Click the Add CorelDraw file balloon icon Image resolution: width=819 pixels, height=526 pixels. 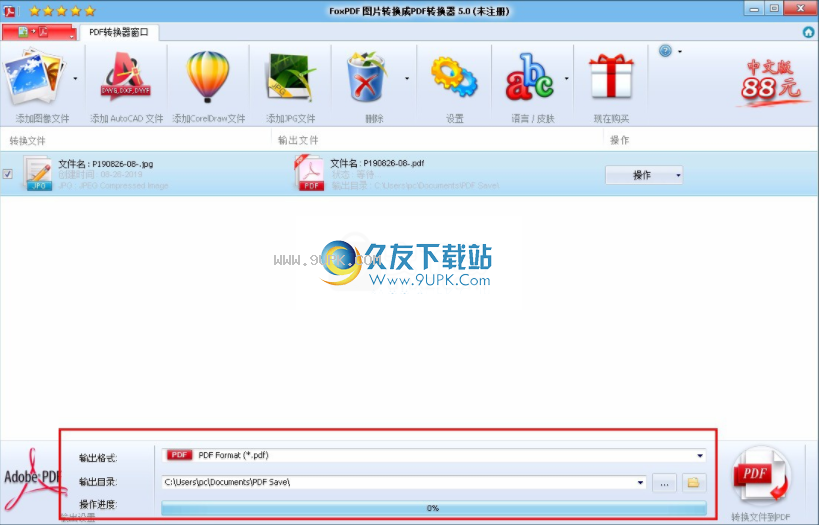click(x=208, y=76)
